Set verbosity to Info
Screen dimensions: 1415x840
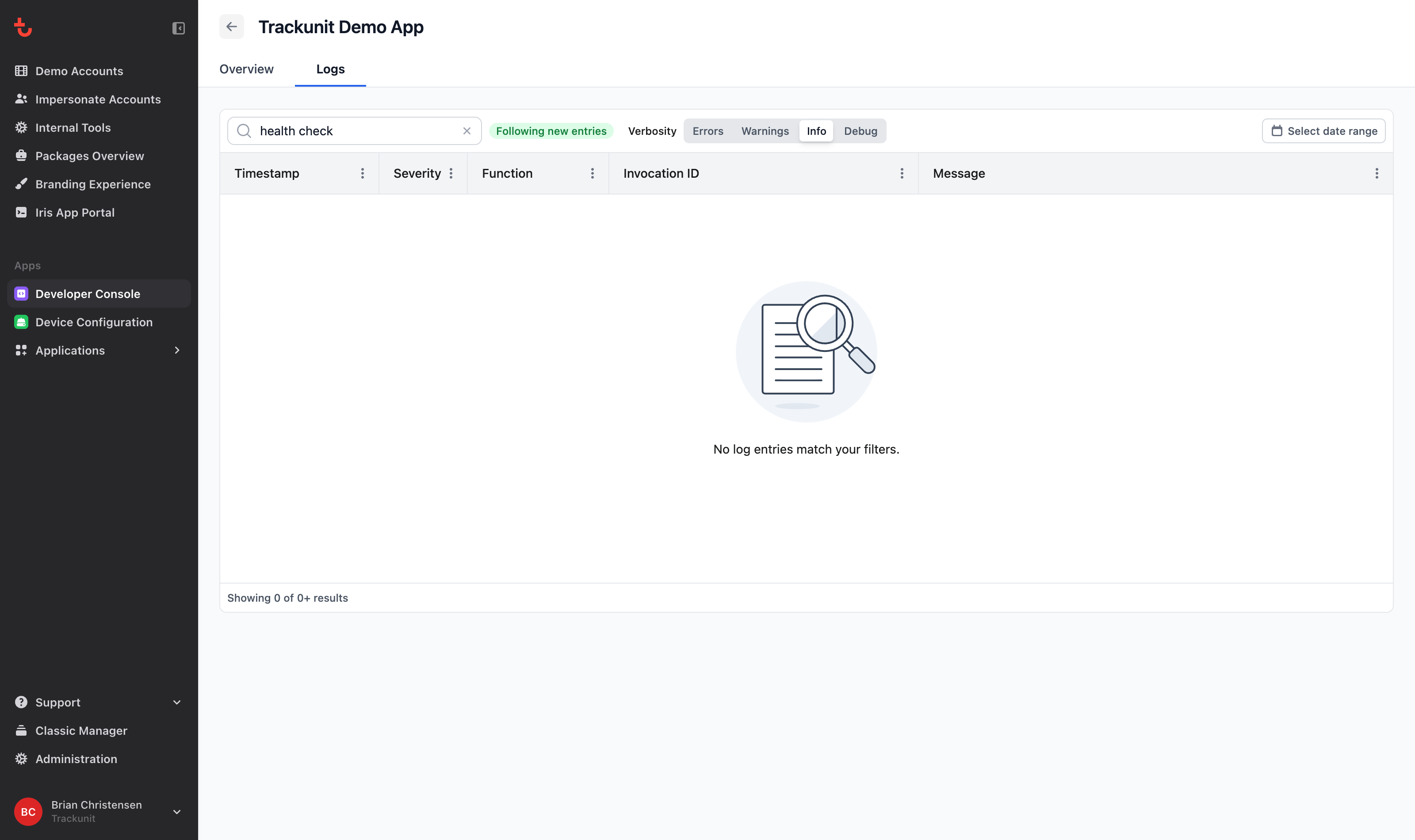click(816, 131)
